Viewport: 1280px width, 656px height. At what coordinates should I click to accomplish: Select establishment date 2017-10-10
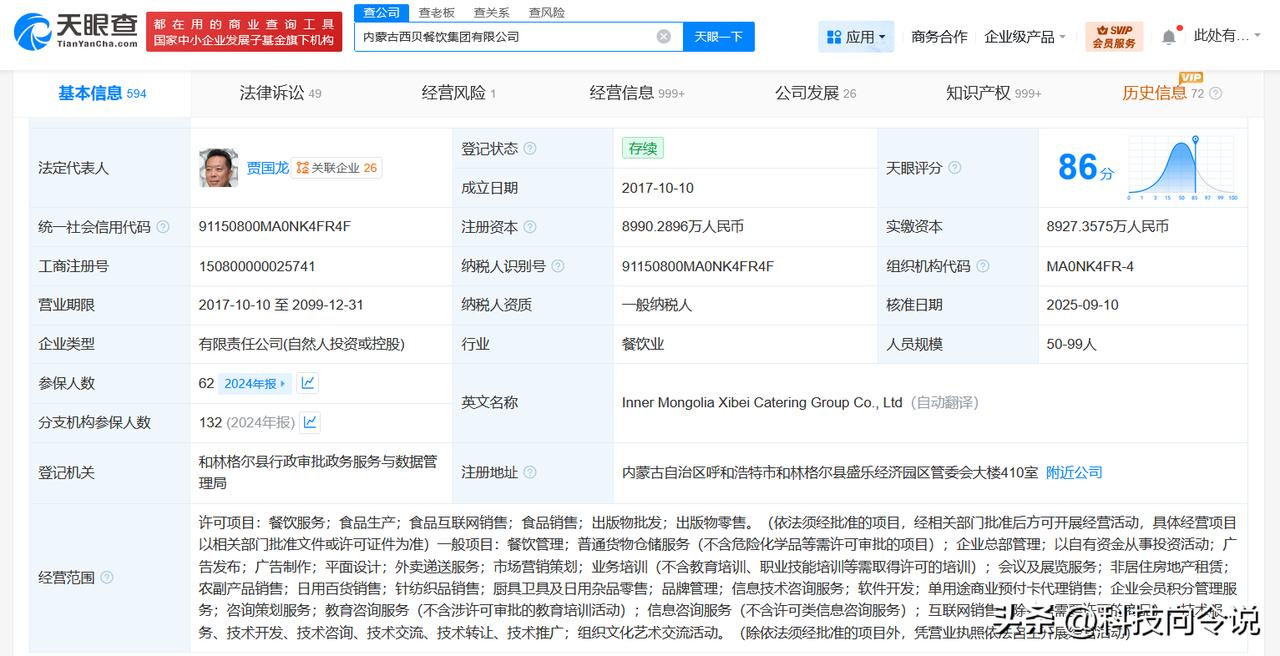pyautogui.click(x=658, y=188)
